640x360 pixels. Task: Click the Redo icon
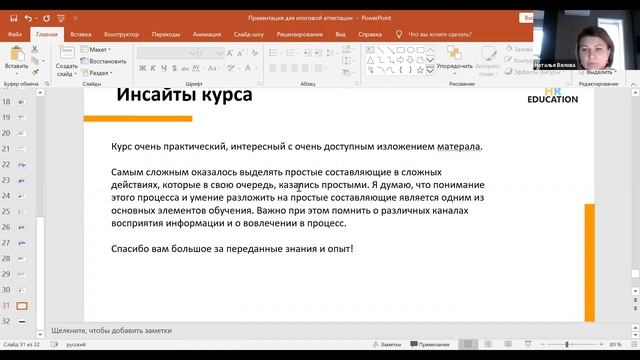47,18
